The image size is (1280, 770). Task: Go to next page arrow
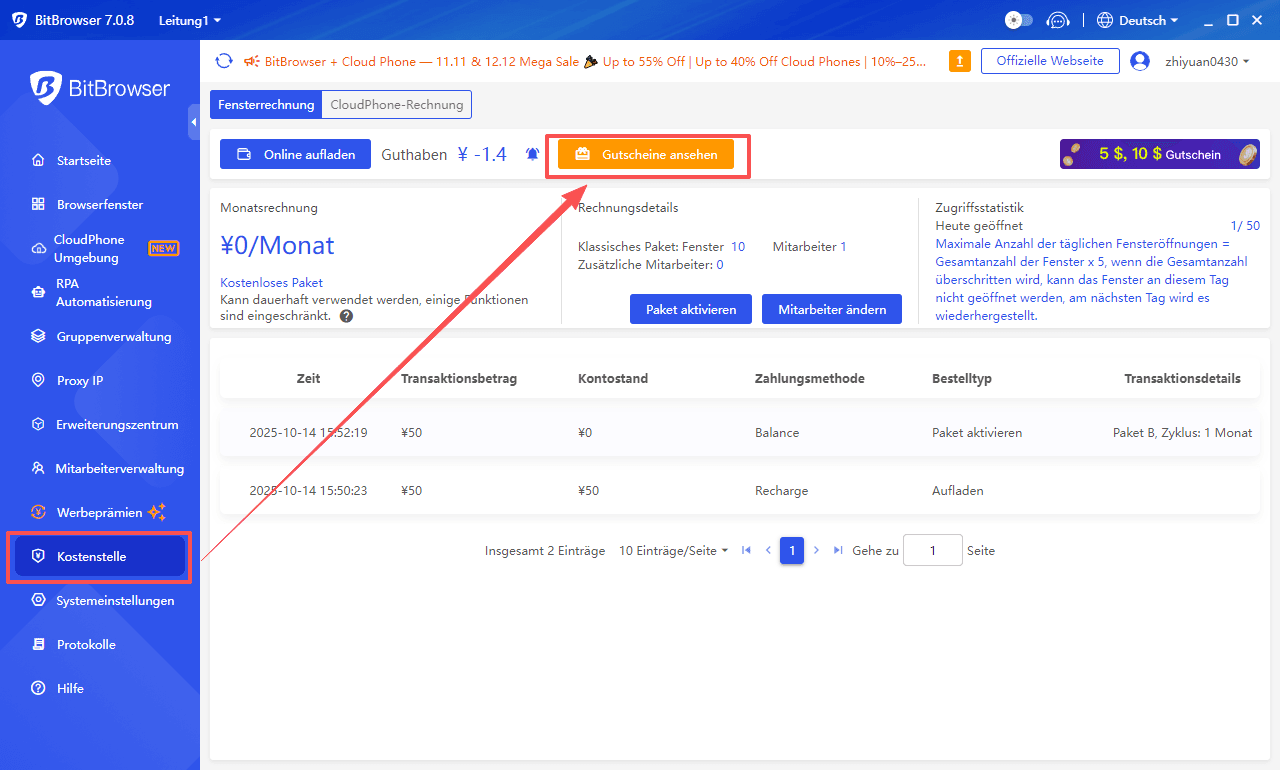coord(816,550)
